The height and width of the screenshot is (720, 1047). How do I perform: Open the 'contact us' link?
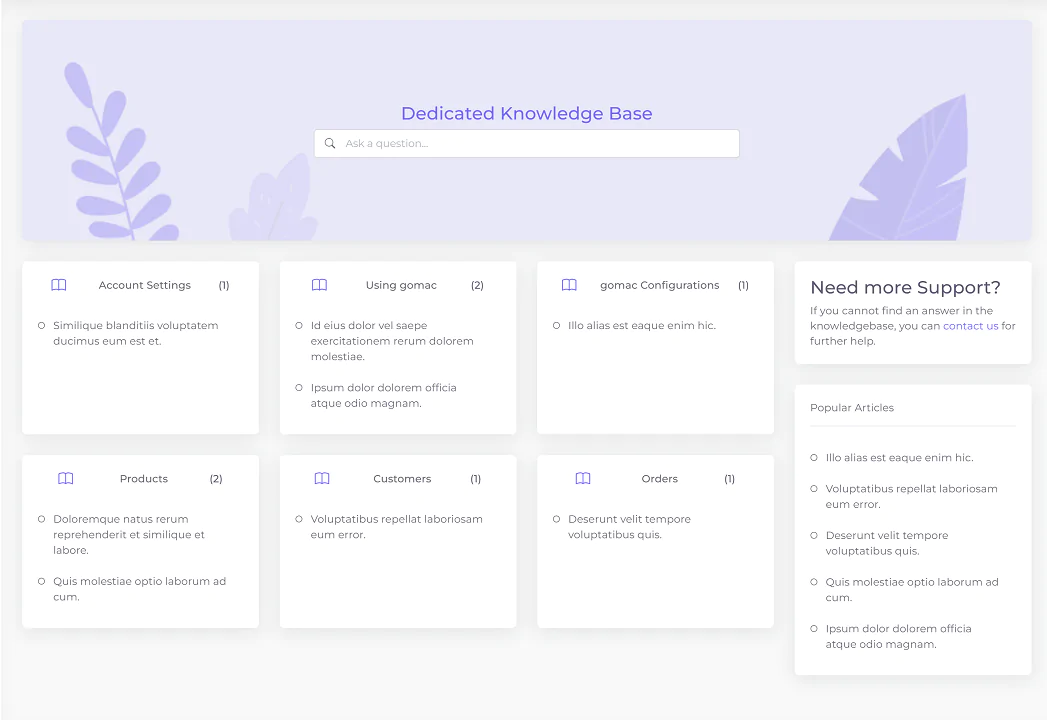tap(970, 326)
